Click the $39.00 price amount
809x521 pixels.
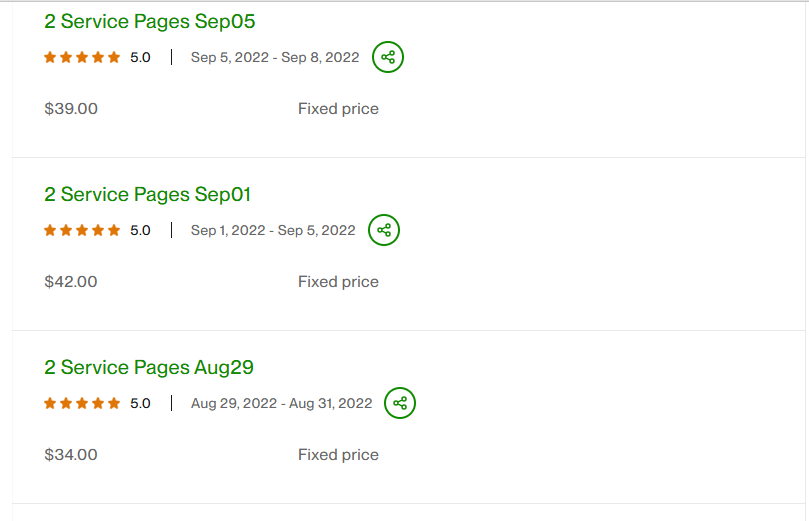click(71, 109)
